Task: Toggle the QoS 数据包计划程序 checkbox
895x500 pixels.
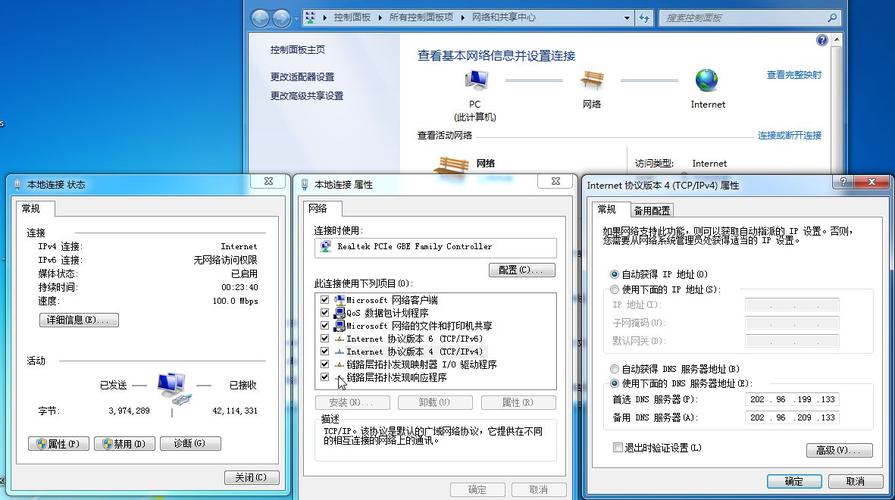Action: coord(324,313)
